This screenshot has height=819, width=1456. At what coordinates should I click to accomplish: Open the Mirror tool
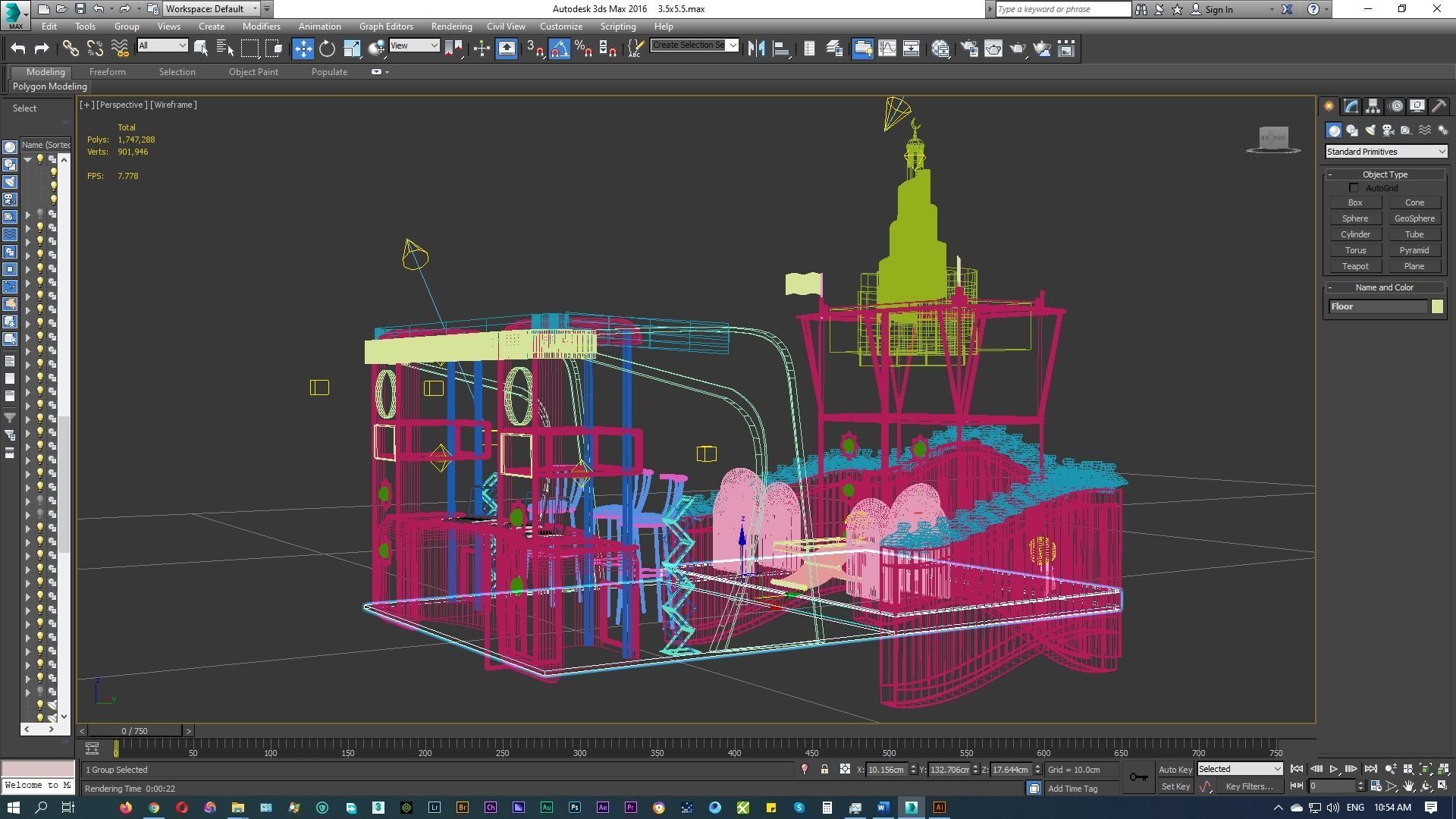(x=756, y=49)
